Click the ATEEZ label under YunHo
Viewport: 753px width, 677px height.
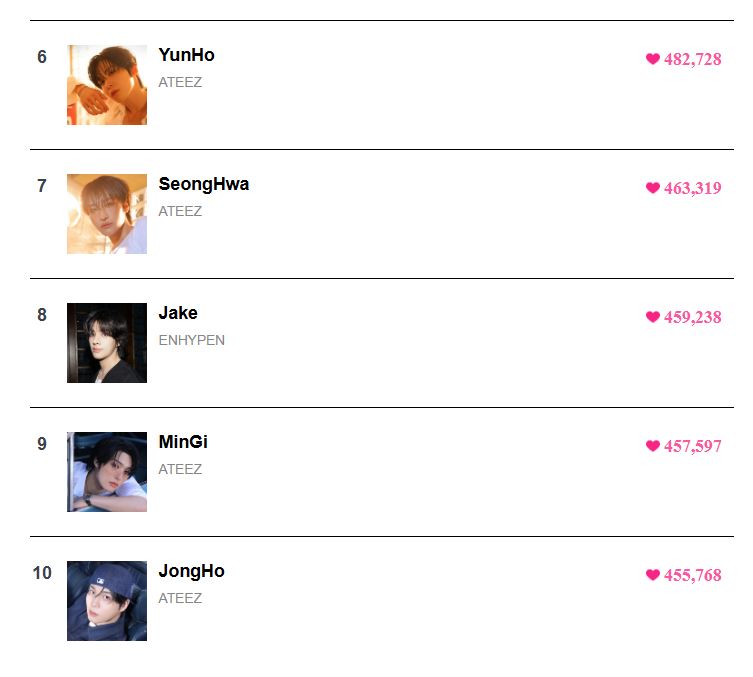coord(180,83)
